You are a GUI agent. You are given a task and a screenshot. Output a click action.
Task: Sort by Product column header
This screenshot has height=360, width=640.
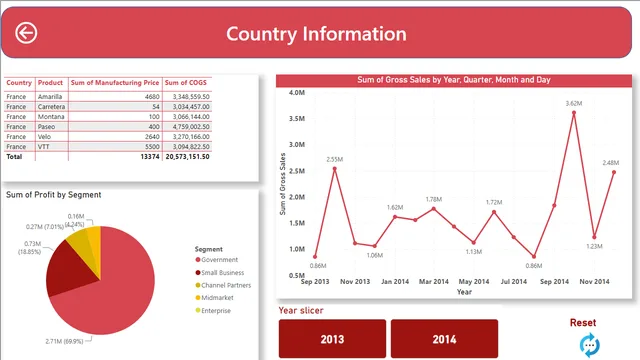coord(50,82)
